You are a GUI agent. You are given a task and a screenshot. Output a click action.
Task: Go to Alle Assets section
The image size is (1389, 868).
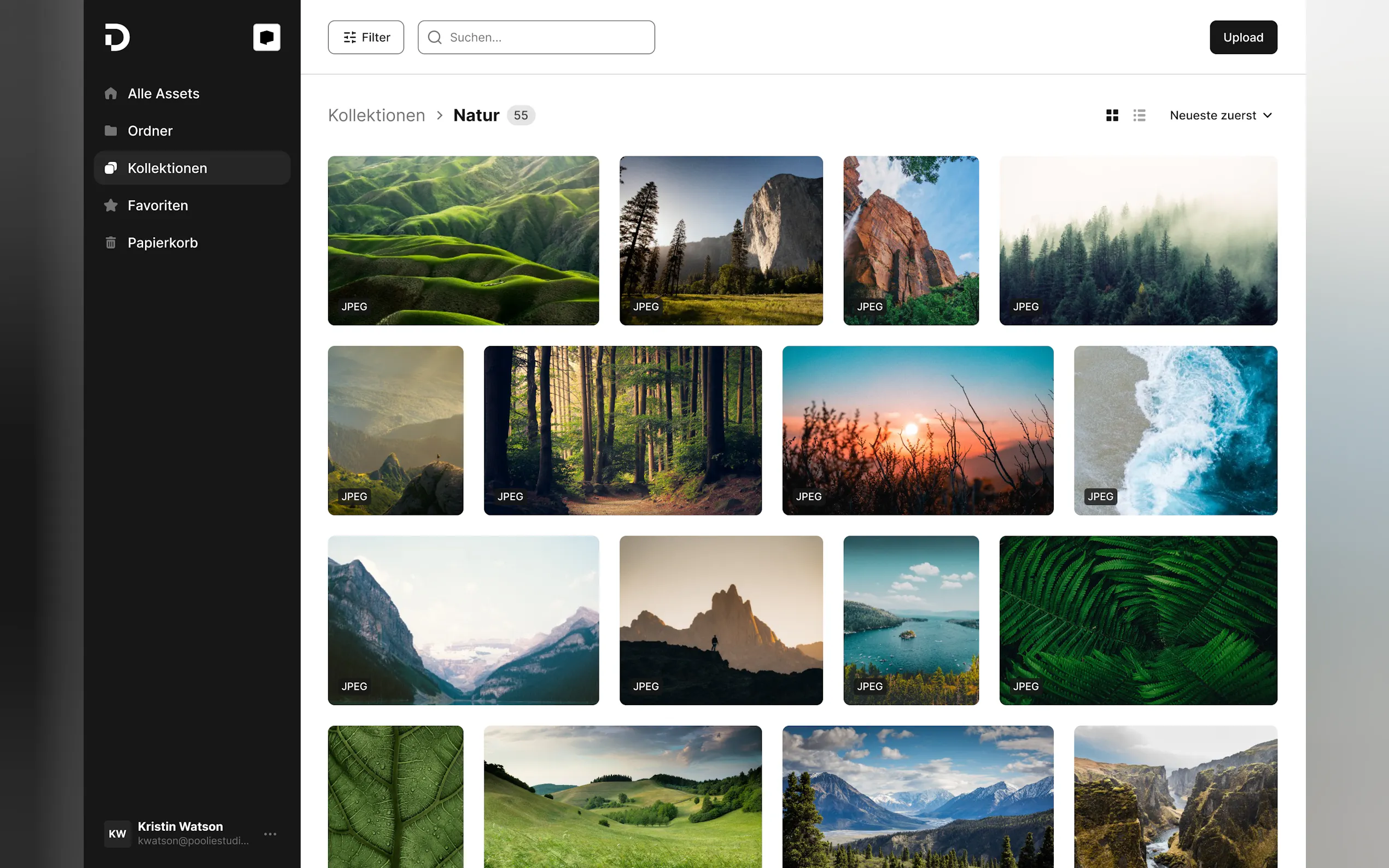pos(163,93)
